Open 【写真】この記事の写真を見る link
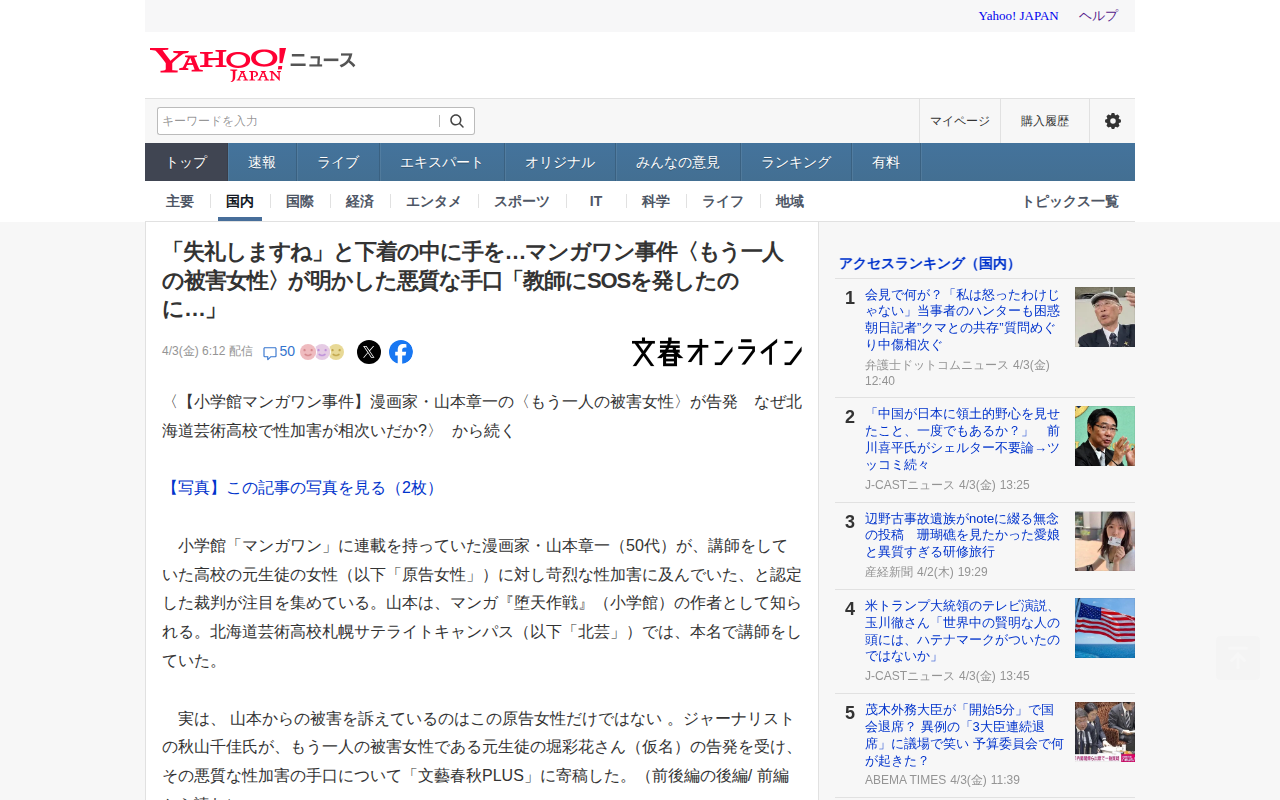The height and width of the screenshot is (800, 1280). (302, 488)
